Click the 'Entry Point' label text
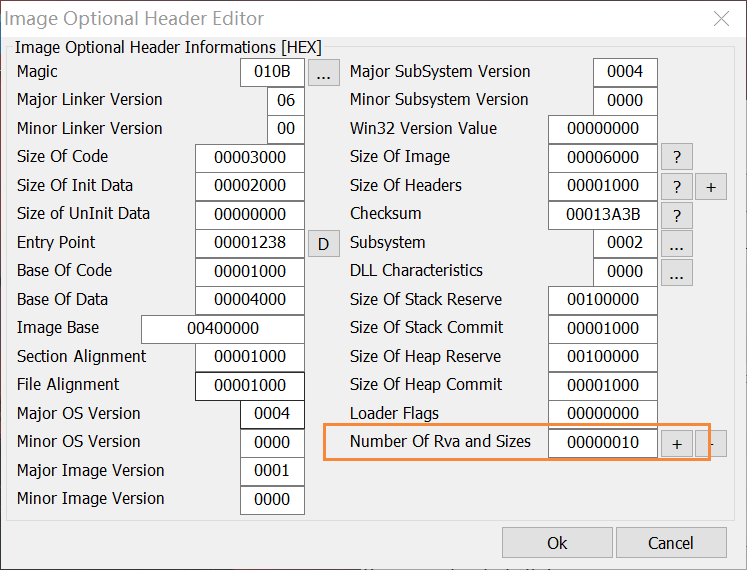 click(56, 243)
